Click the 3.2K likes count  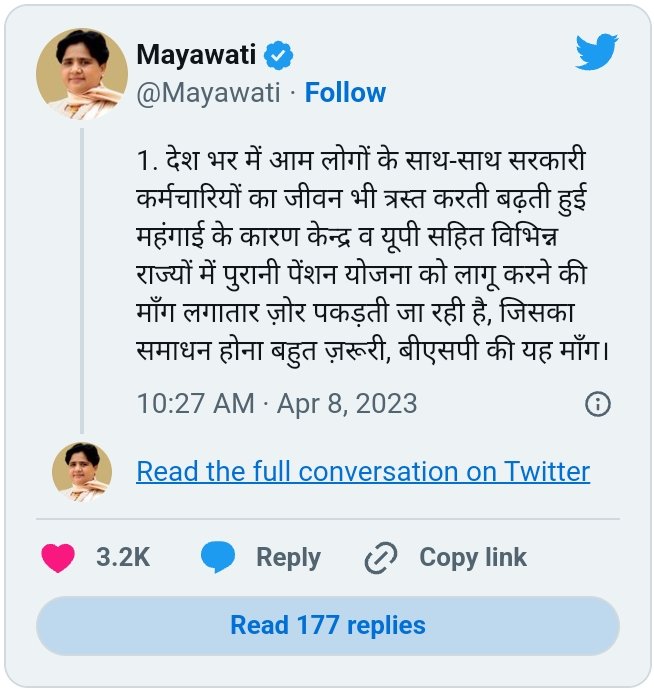pos(123,558)
